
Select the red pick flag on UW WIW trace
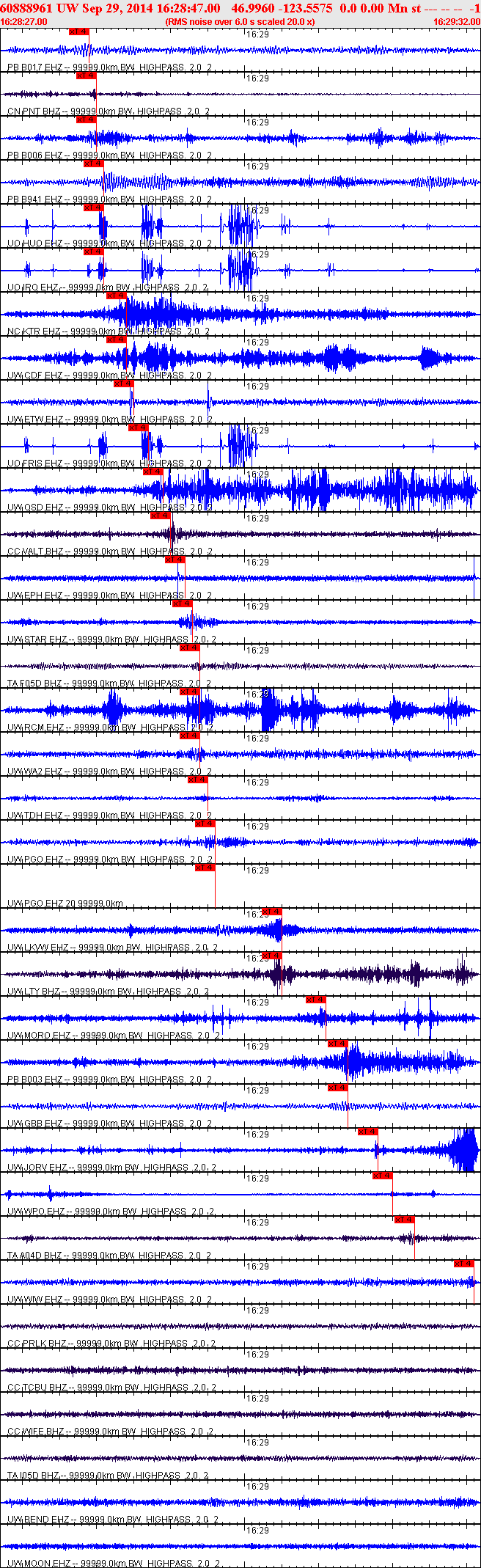[464, 1264]
